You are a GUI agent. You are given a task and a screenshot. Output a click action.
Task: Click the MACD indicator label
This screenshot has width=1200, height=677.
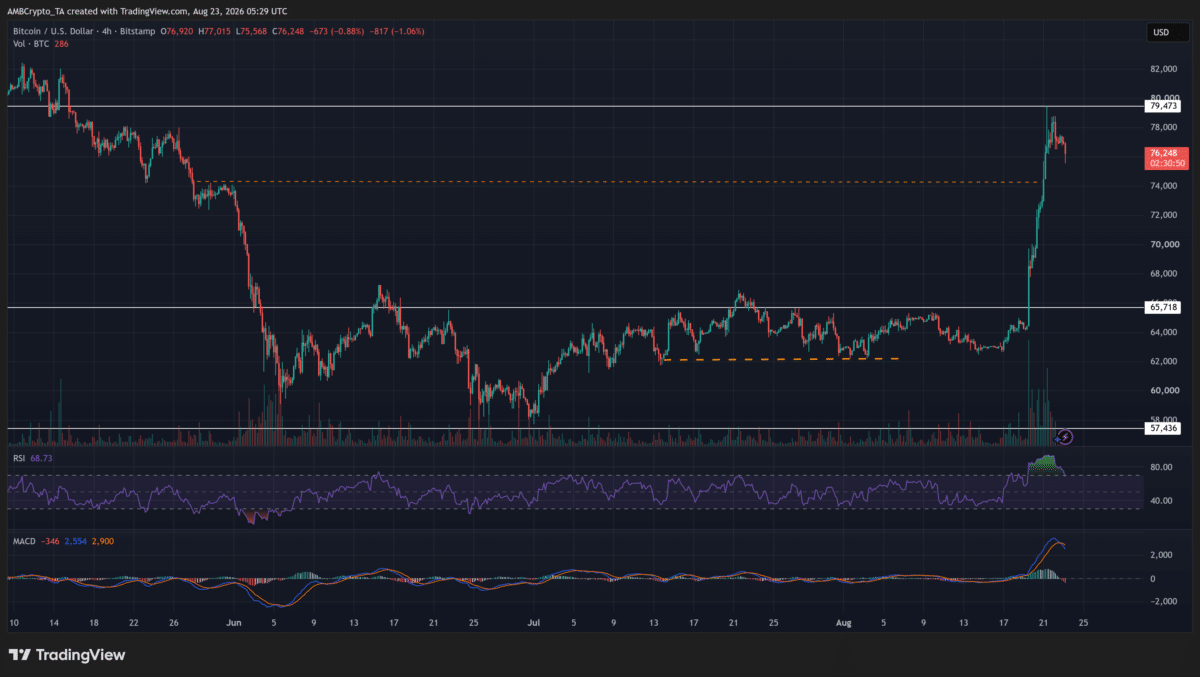[x=24, y=541]
